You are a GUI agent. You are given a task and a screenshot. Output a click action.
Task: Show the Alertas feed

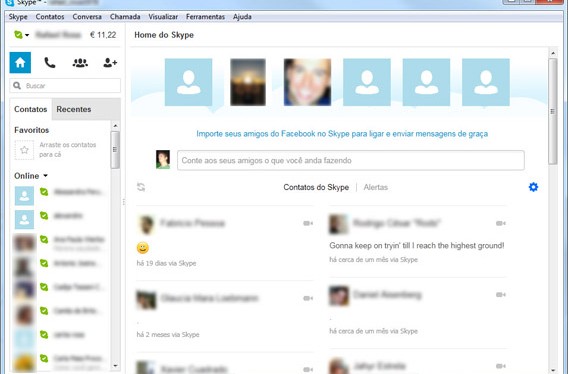click(376, 187)
